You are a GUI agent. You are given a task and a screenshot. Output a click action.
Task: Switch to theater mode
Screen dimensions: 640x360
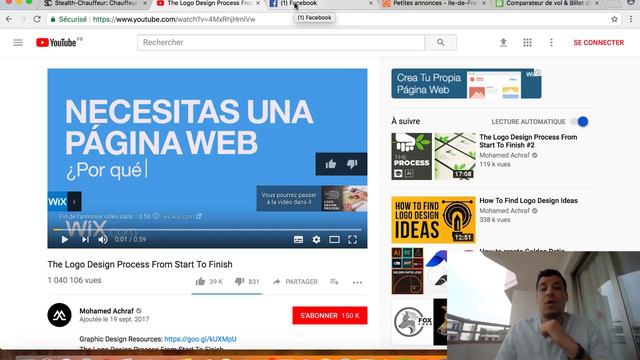point(334,240)
